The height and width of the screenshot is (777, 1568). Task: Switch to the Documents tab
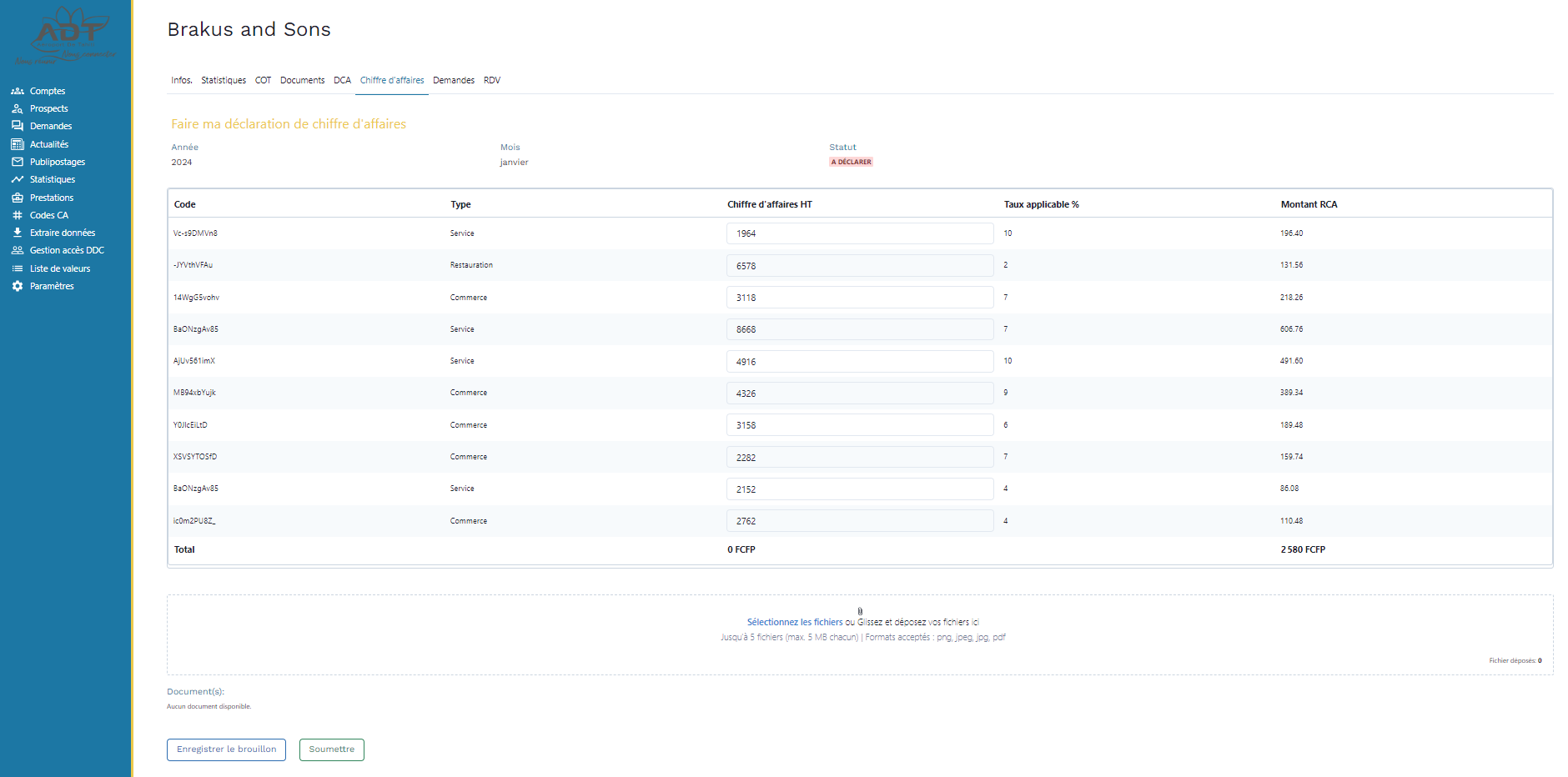point(302,80)
